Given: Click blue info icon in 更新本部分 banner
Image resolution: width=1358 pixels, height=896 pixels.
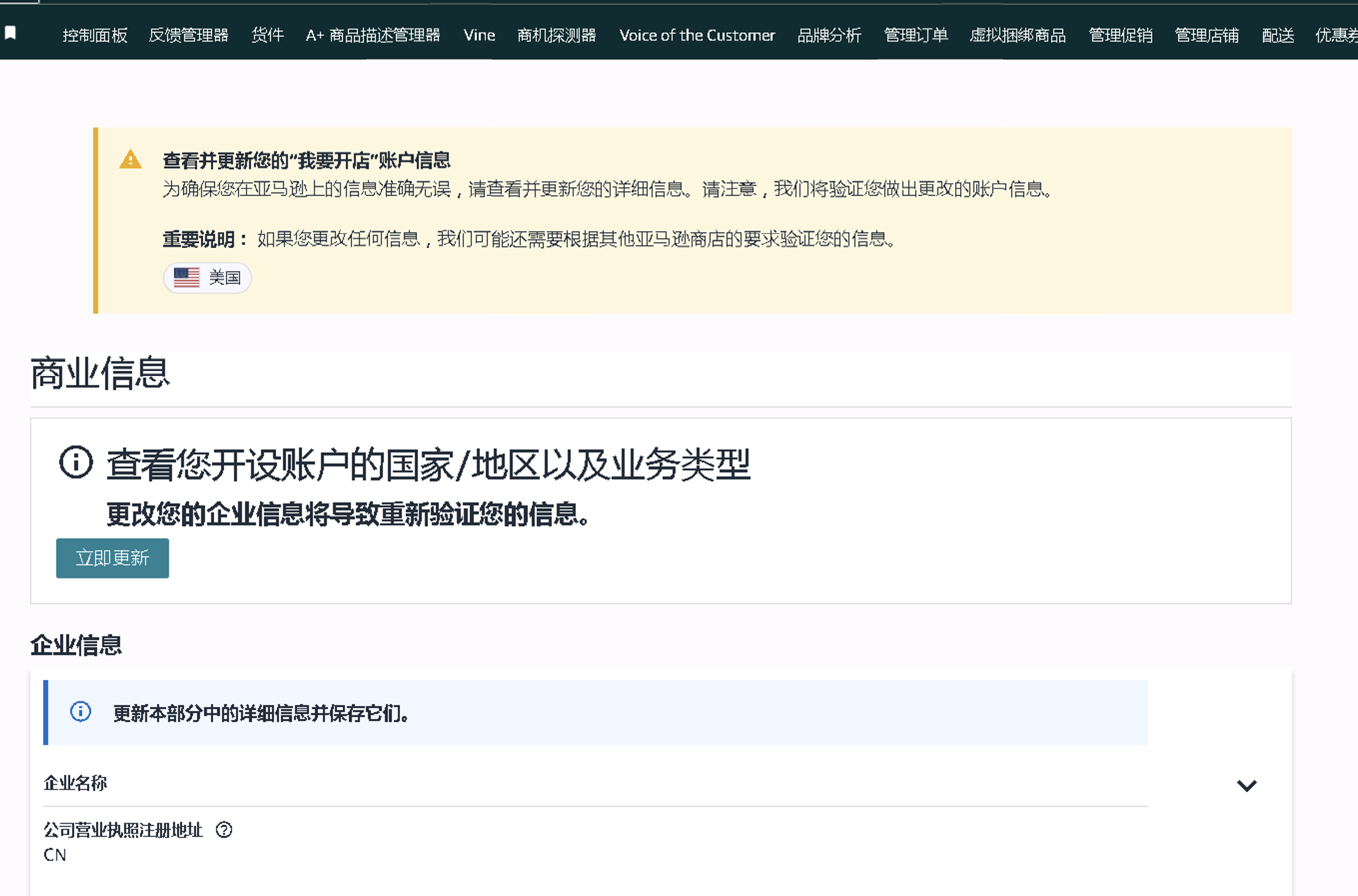Looking at the screenshot, I should coord(80,711).
